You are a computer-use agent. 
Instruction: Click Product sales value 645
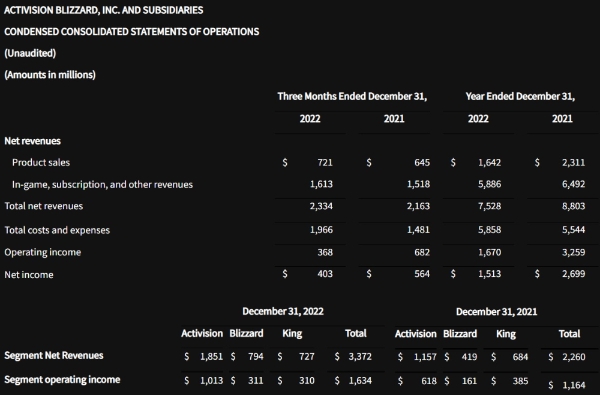click(x=422, y=163)
